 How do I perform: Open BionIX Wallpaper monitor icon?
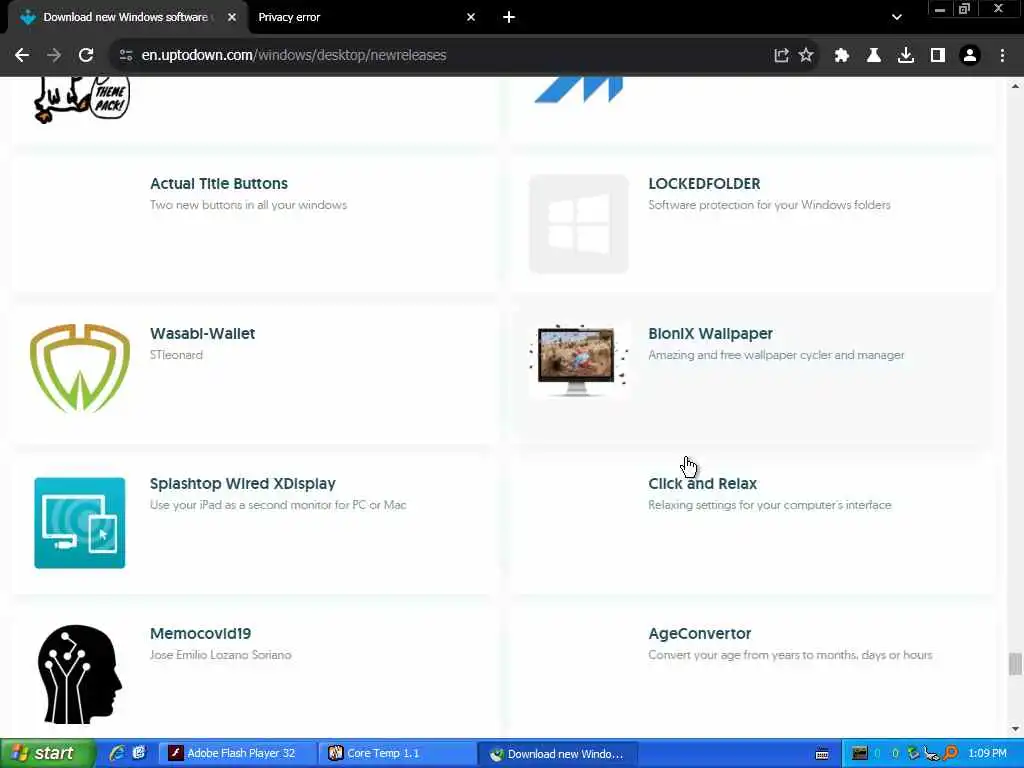point(579,361)
